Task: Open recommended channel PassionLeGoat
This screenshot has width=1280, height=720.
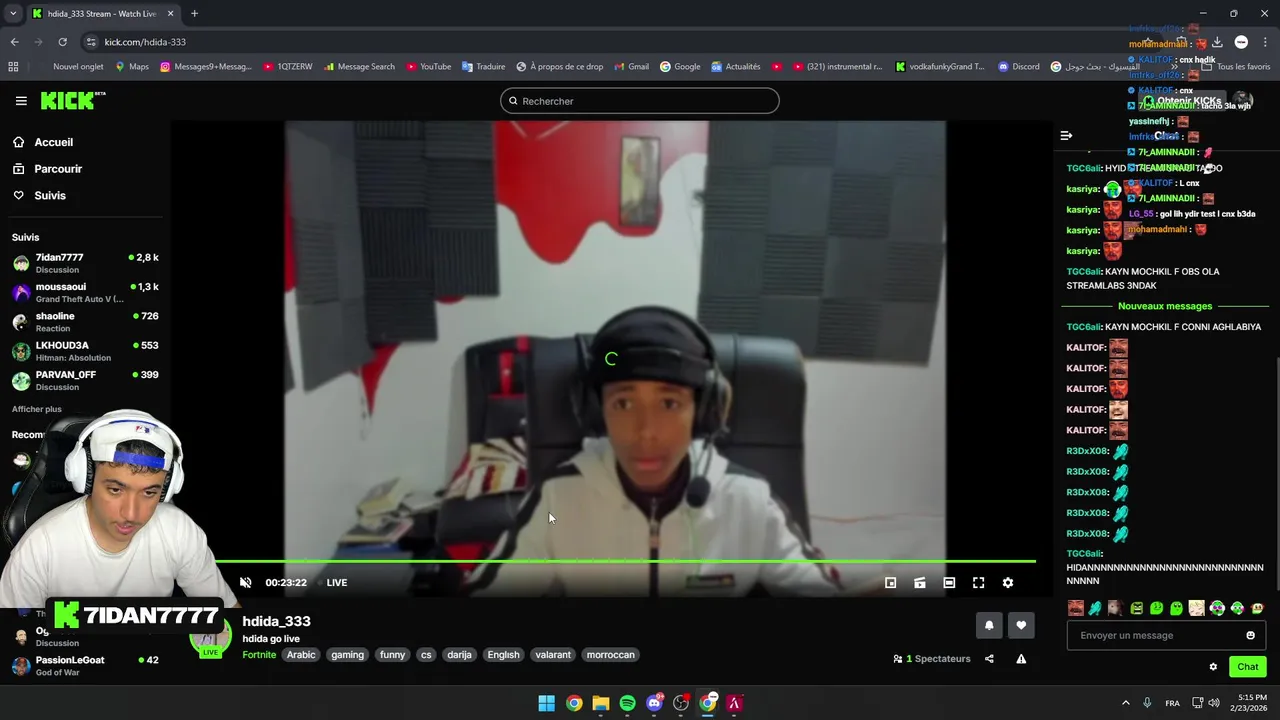Action: tap(85, 665)
